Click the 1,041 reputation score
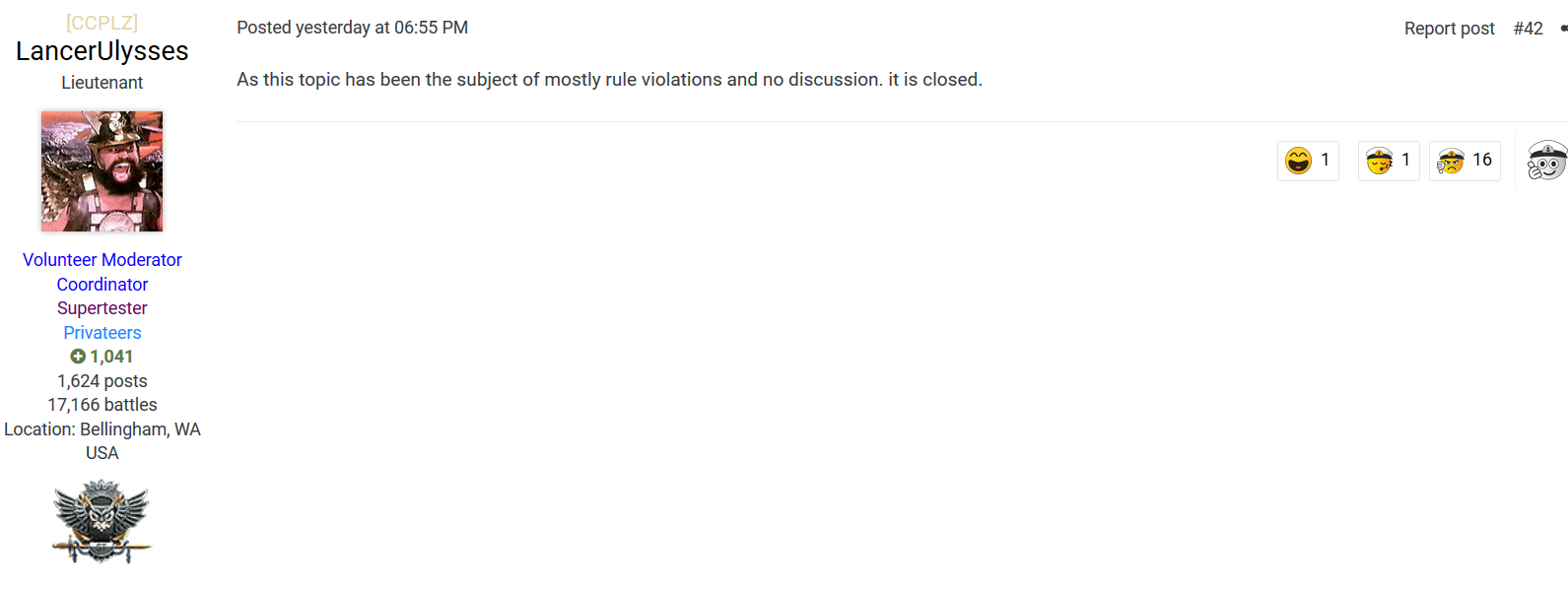The image size is (1568, 593). pos(111,357)
